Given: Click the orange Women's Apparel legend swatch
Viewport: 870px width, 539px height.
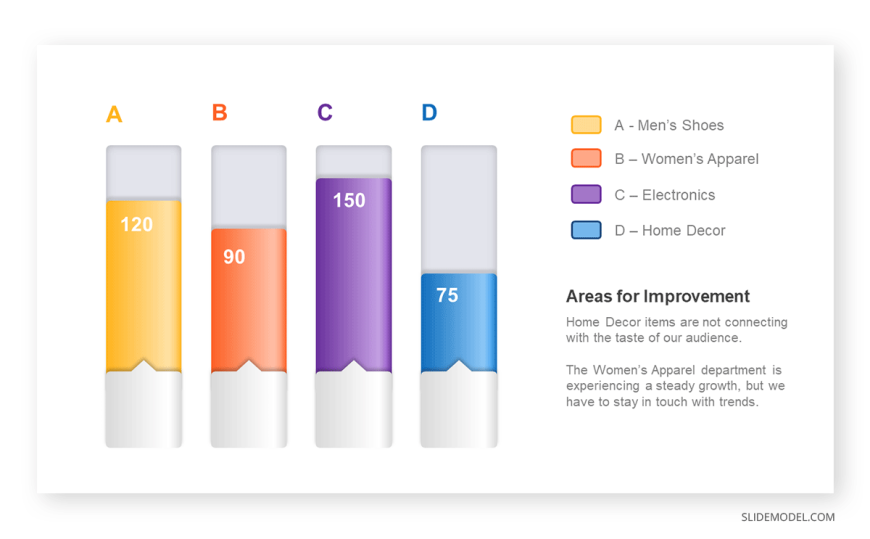Looking at the screenshot, I should (586, 158).
